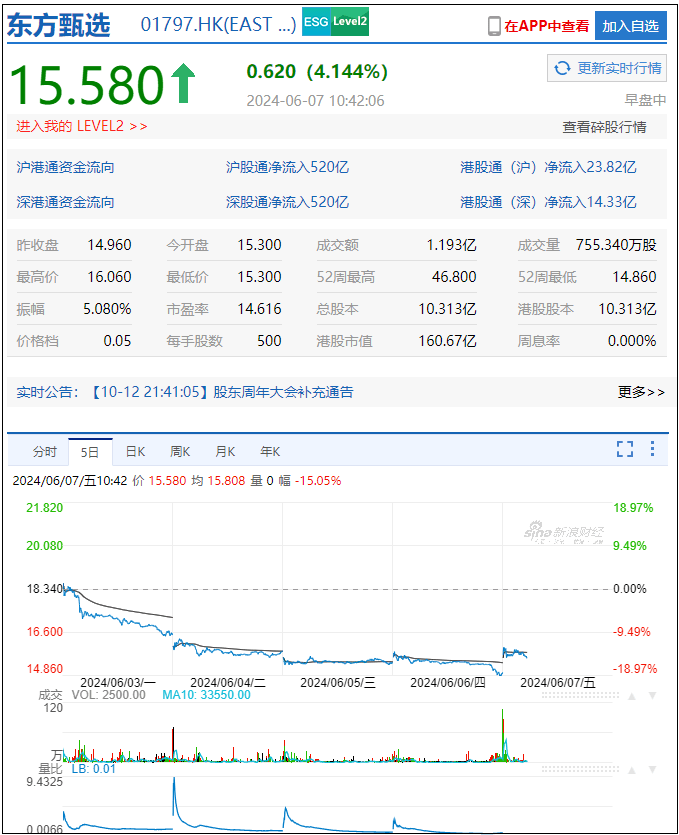
Task: Move volume panel with down triangle
Action: [x=652, y=696]
